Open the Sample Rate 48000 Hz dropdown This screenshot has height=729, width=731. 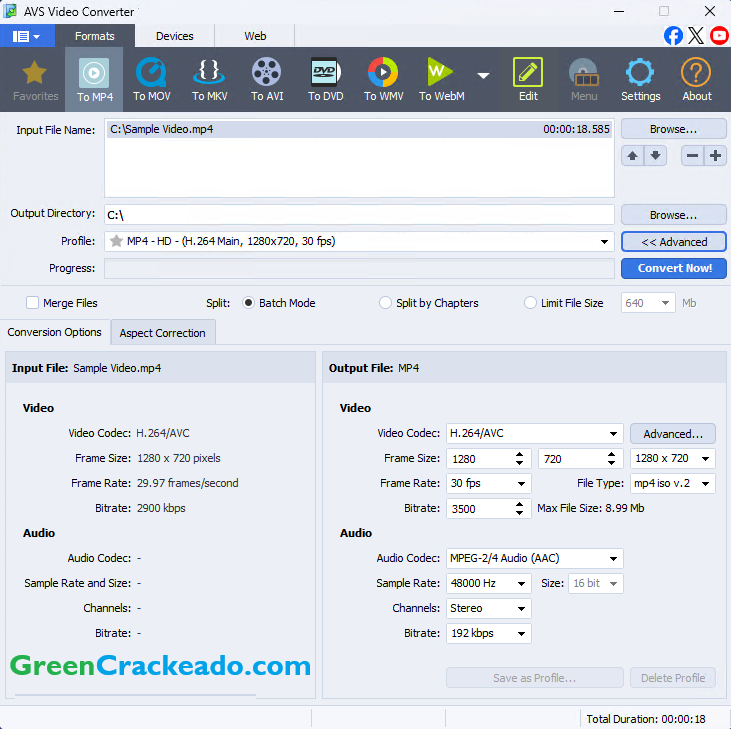click(x=521, y=584)
